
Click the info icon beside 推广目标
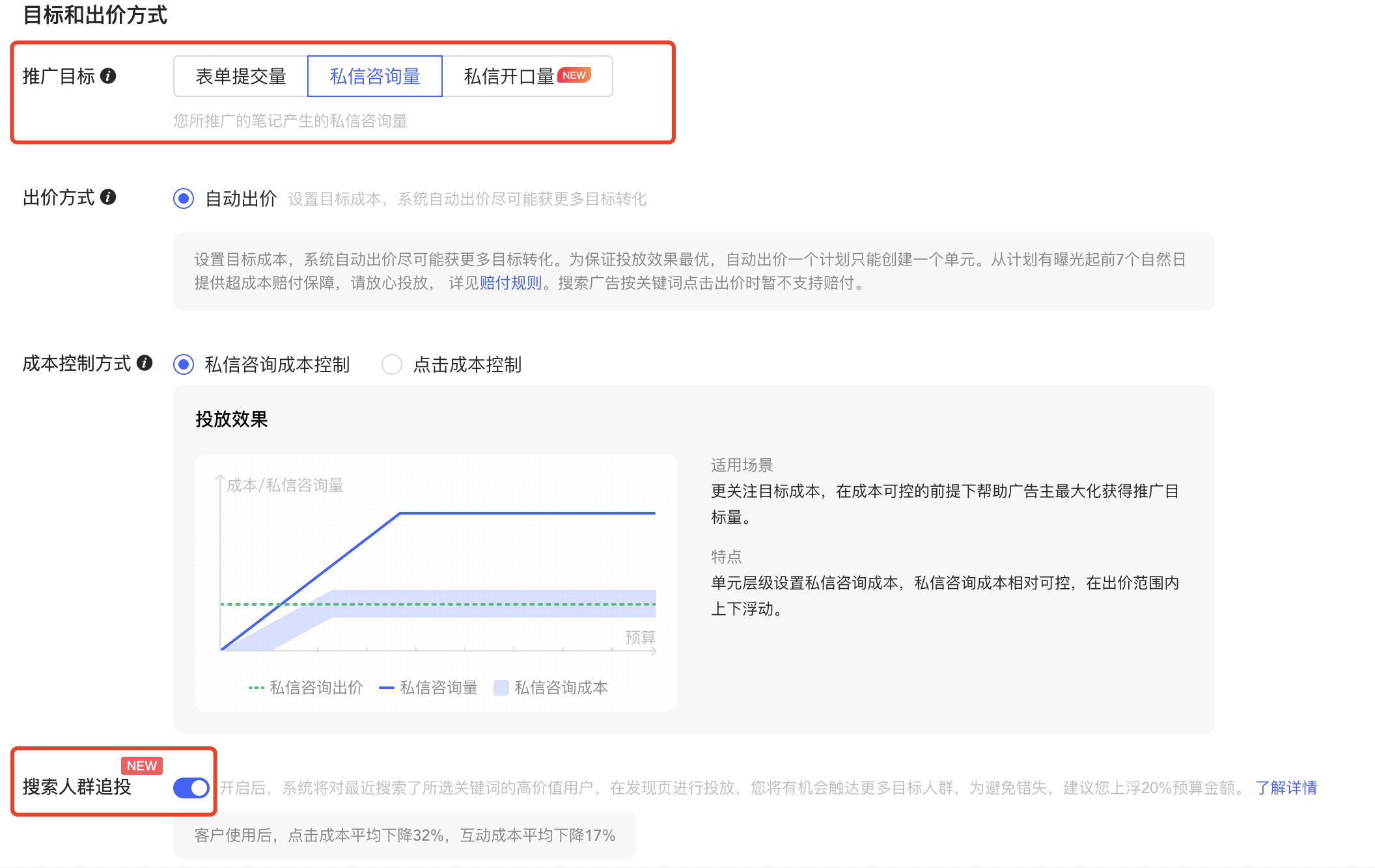[108, 76]
